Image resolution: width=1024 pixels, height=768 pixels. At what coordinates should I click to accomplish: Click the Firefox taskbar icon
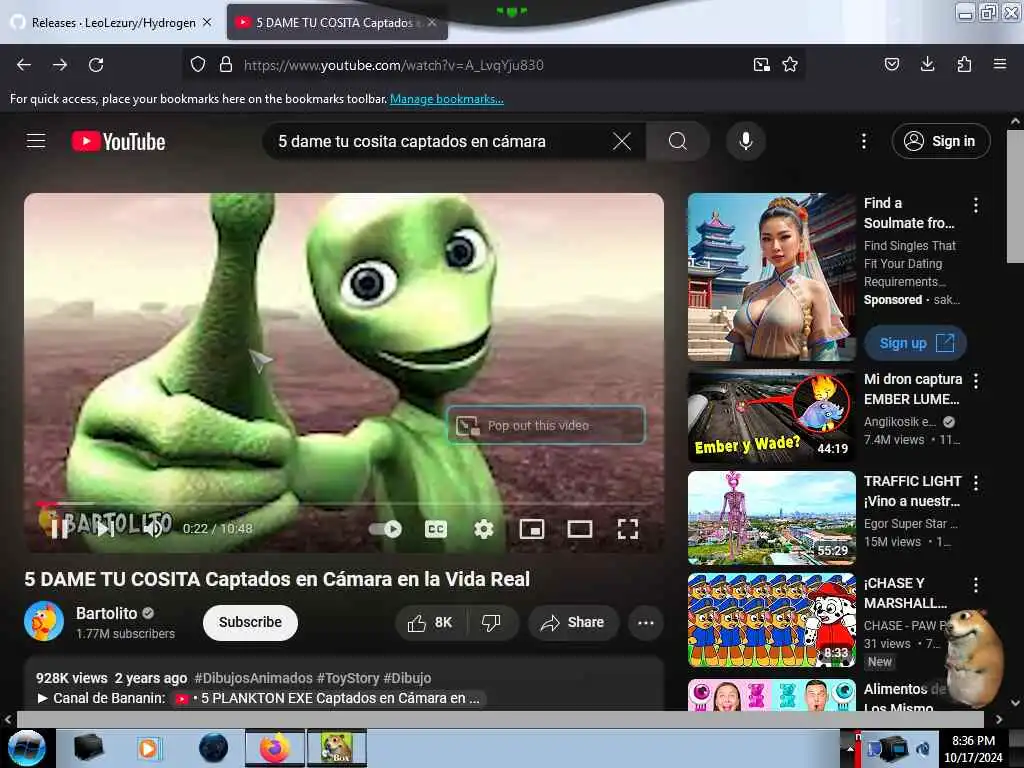(x=275, y=748)
